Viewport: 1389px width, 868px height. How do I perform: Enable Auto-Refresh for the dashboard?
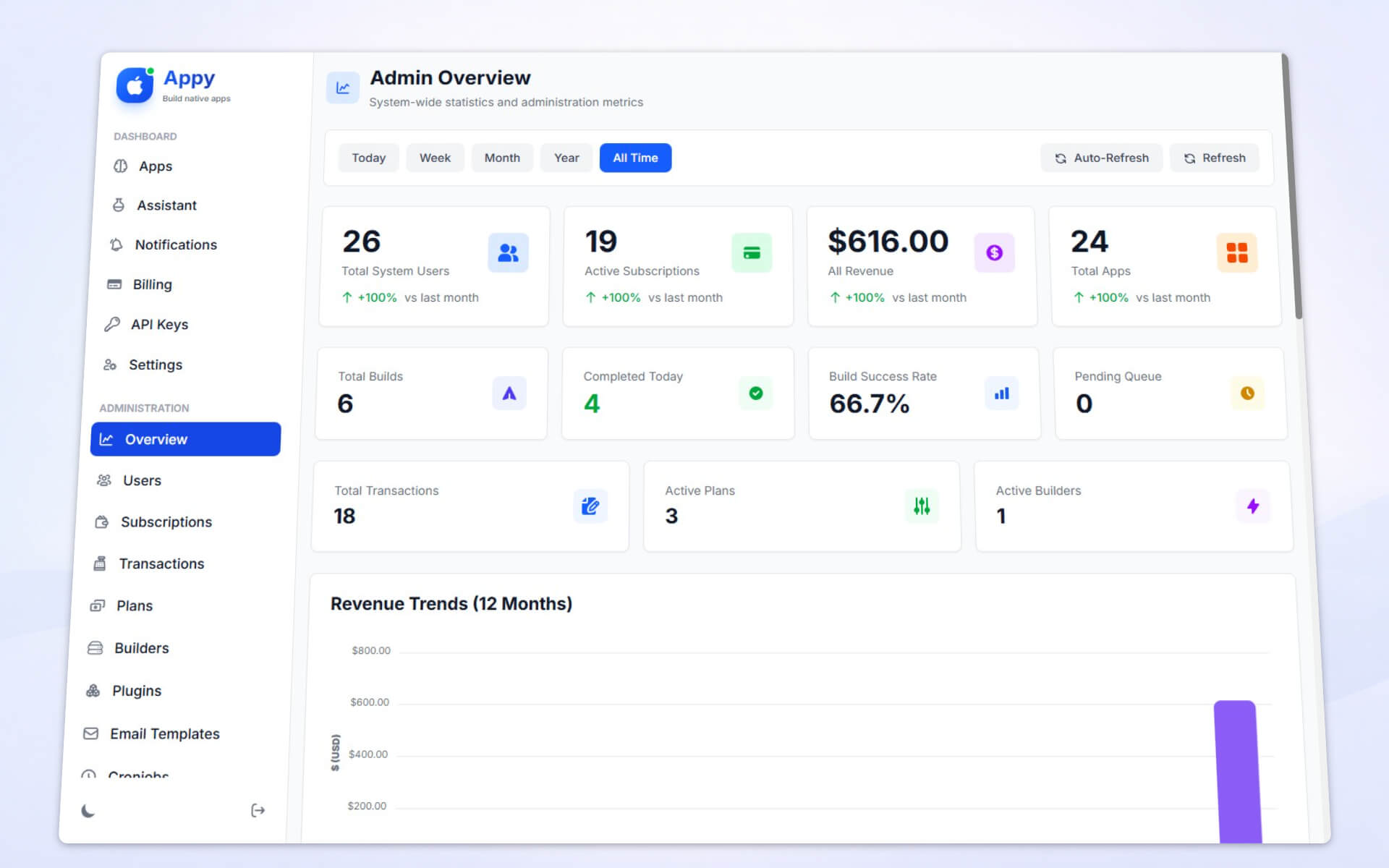coord(1101,158)
